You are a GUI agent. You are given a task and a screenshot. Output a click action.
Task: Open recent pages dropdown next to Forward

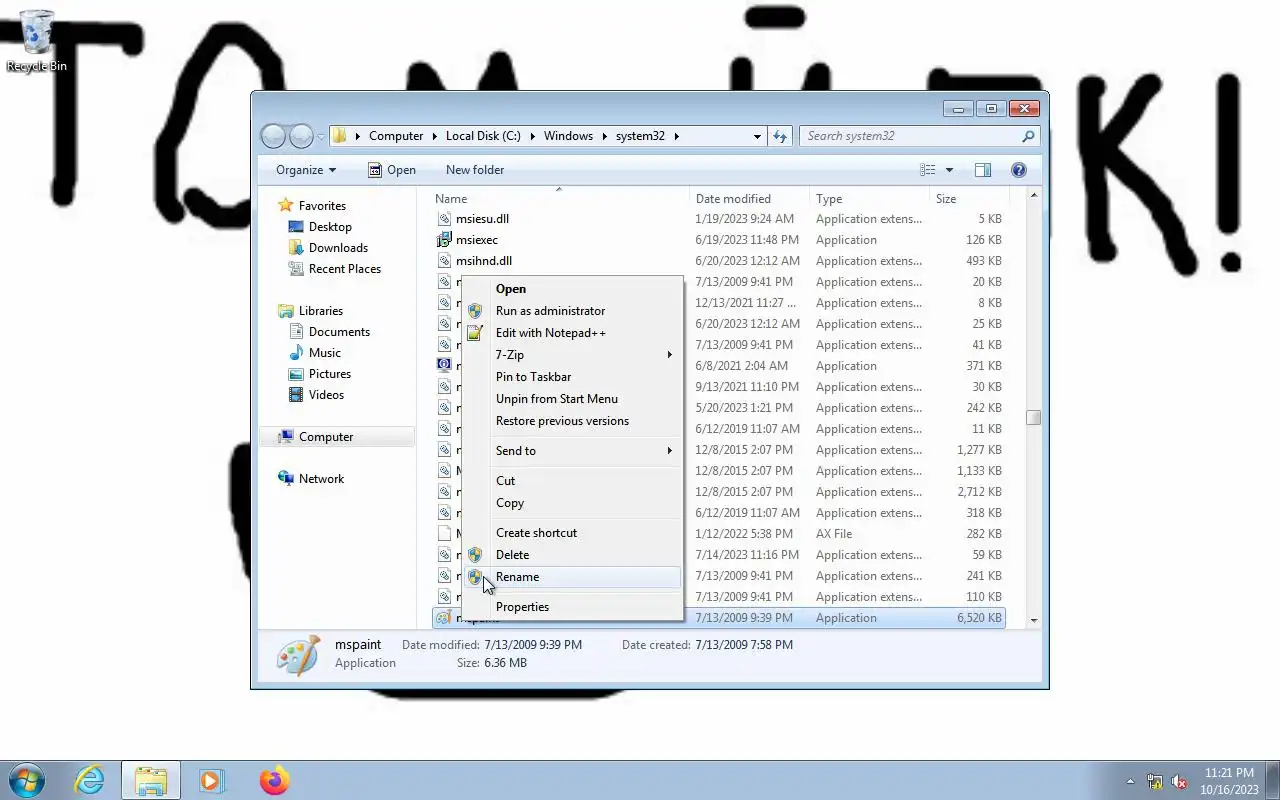pyautogui.click(x=321, y=136)
